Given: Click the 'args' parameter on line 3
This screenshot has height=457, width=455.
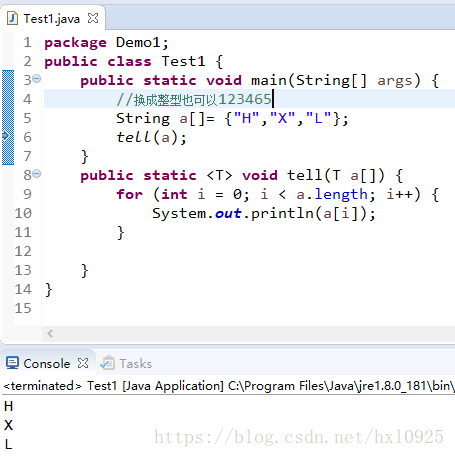Looking at the screenshot, I should [x=395, y=81].
